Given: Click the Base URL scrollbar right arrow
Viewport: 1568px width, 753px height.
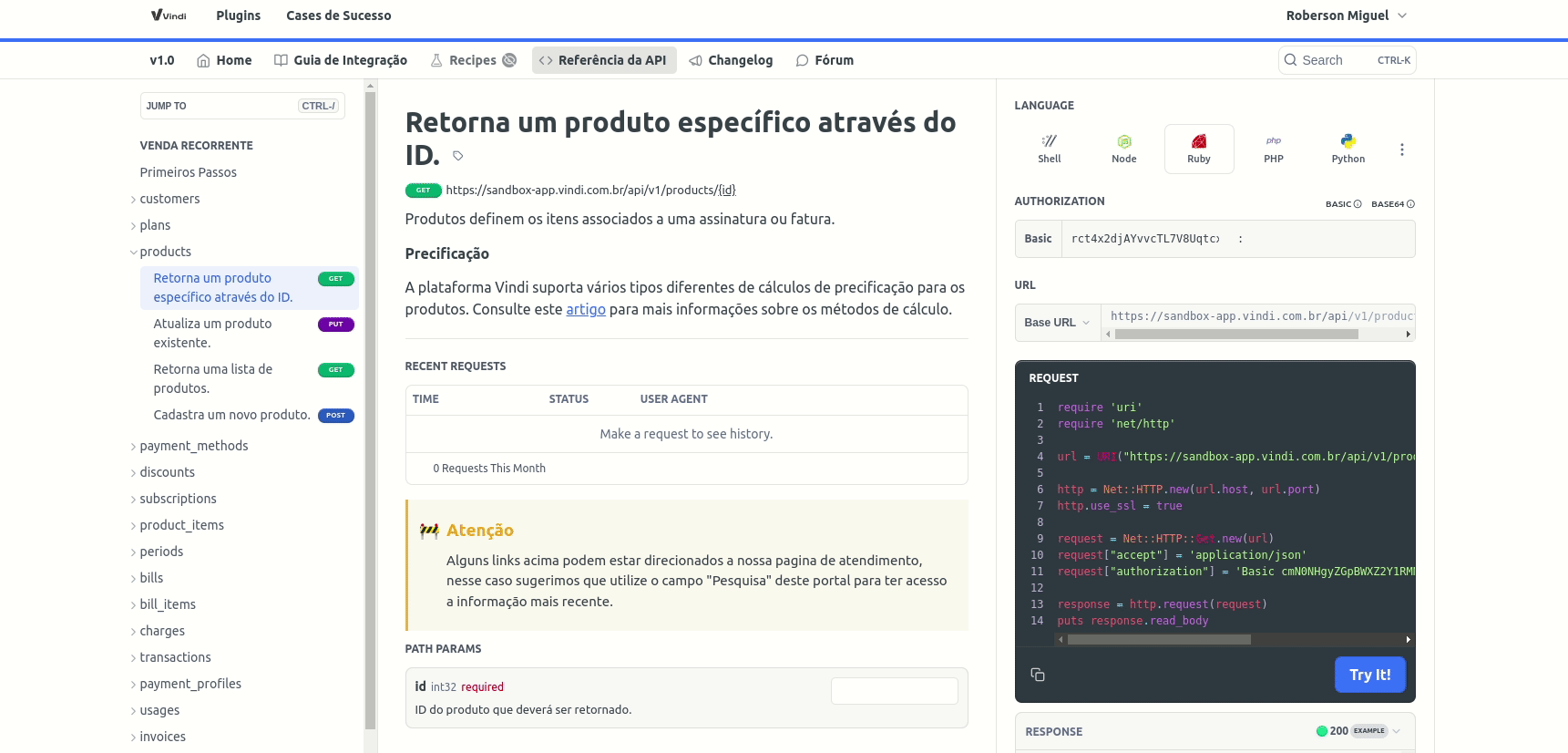Looking at the screenshot, I should [x=1409, y=335].
